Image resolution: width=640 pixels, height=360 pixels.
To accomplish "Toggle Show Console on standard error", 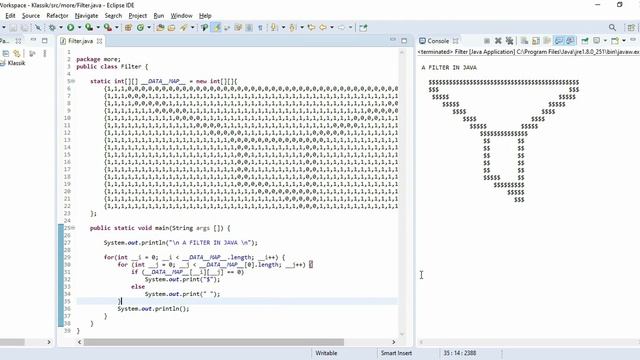I will point(570,41).
